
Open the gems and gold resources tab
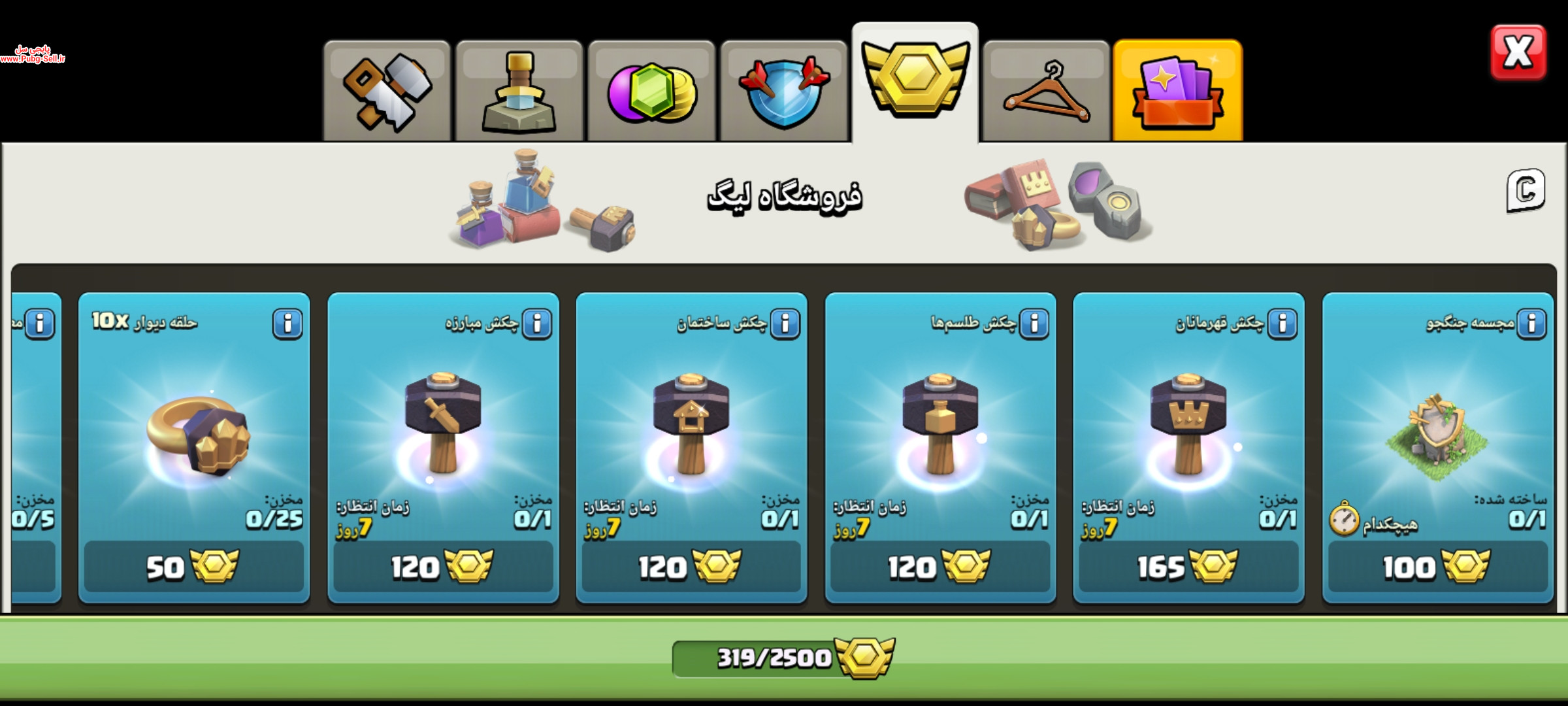[652, 92]
